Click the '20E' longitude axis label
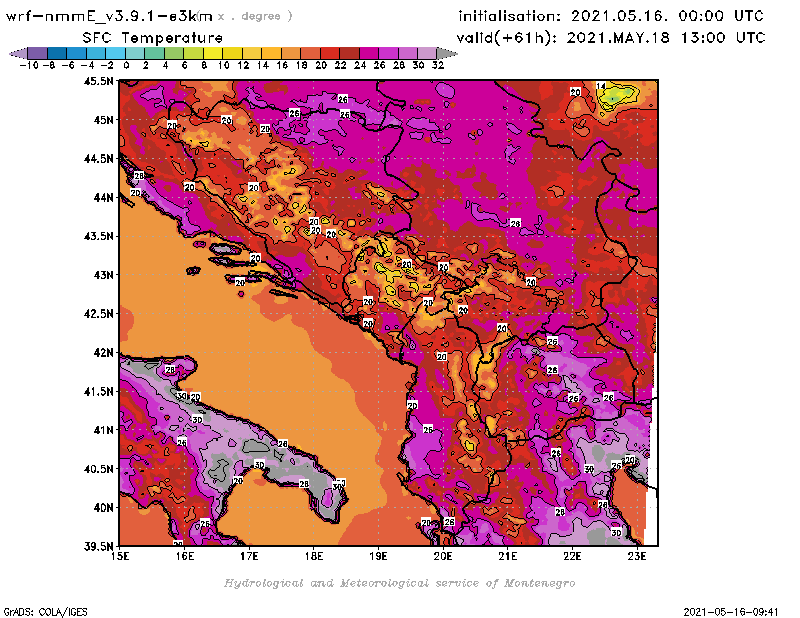 click(443, 556)
